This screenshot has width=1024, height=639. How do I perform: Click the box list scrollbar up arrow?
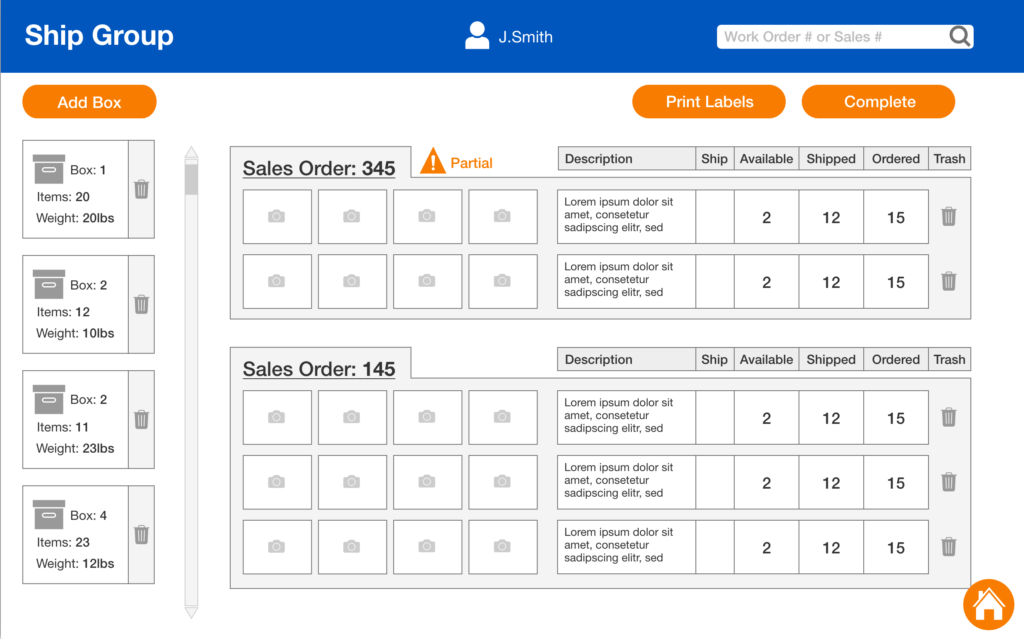191,154
